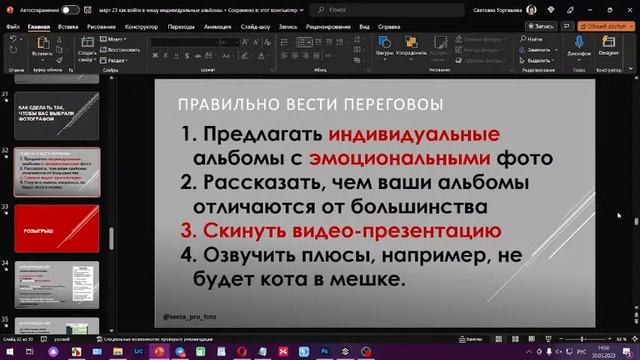The width and height of the screenshot is (640, 360).
Task: Click the Decrease Font Size icon
Action: tap(256, 42)
